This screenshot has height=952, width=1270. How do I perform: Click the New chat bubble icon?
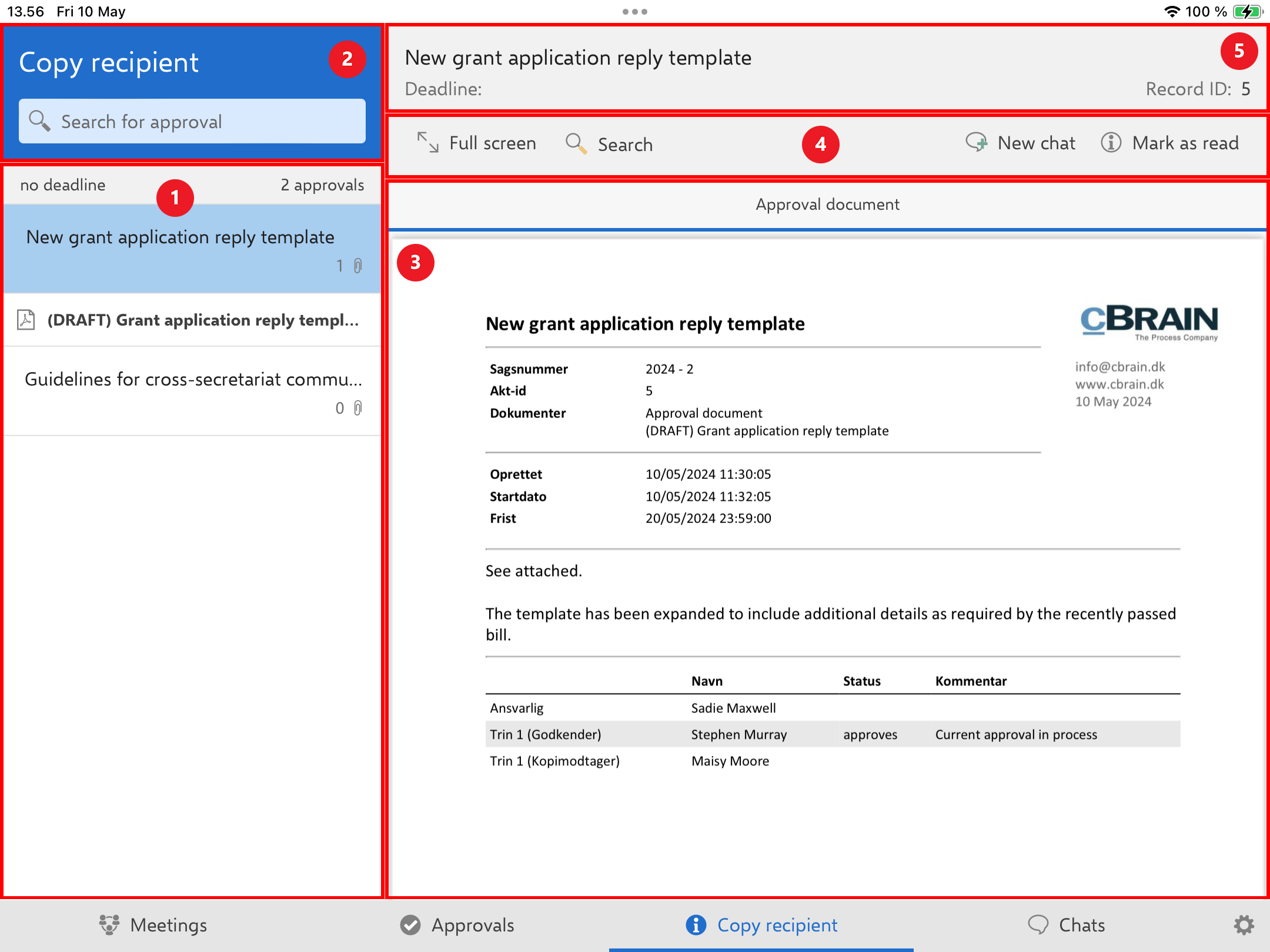(976, 143)
